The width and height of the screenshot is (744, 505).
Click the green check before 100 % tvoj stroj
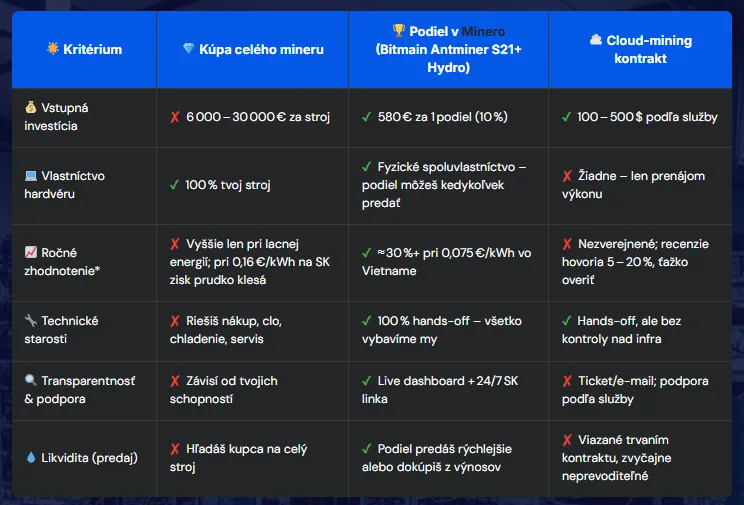pos(175,186)
